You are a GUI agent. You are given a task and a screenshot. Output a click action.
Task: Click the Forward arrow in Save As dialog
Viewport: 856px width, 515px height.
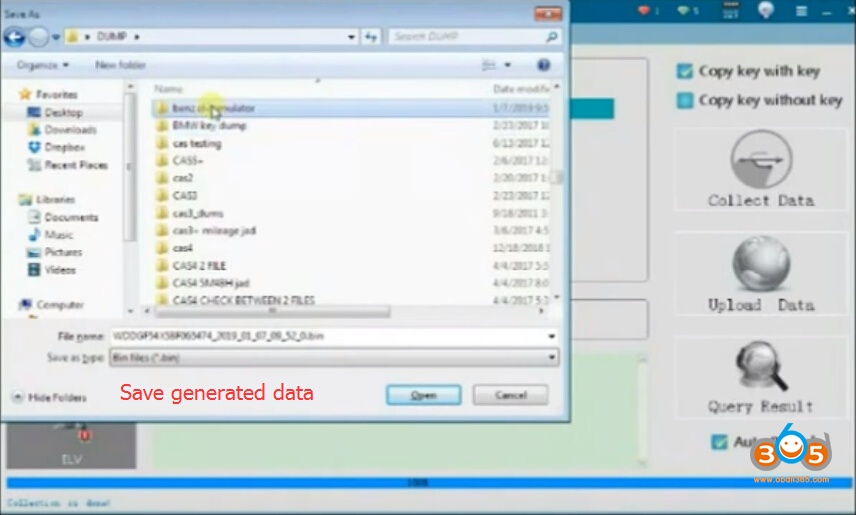click(38, 37)
